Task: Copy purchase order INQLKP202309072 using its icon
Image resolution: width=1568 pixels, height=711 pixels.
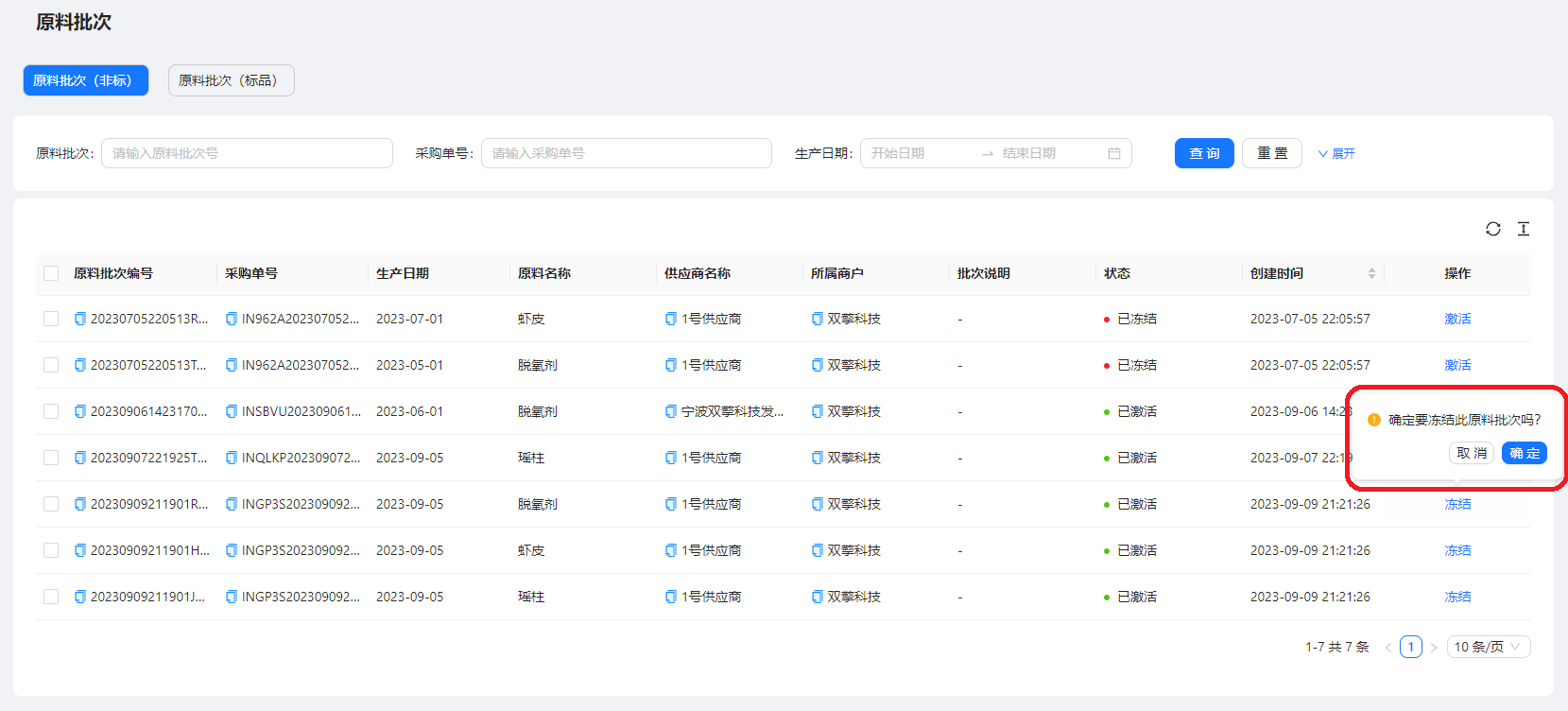Action: click(232, 458)
